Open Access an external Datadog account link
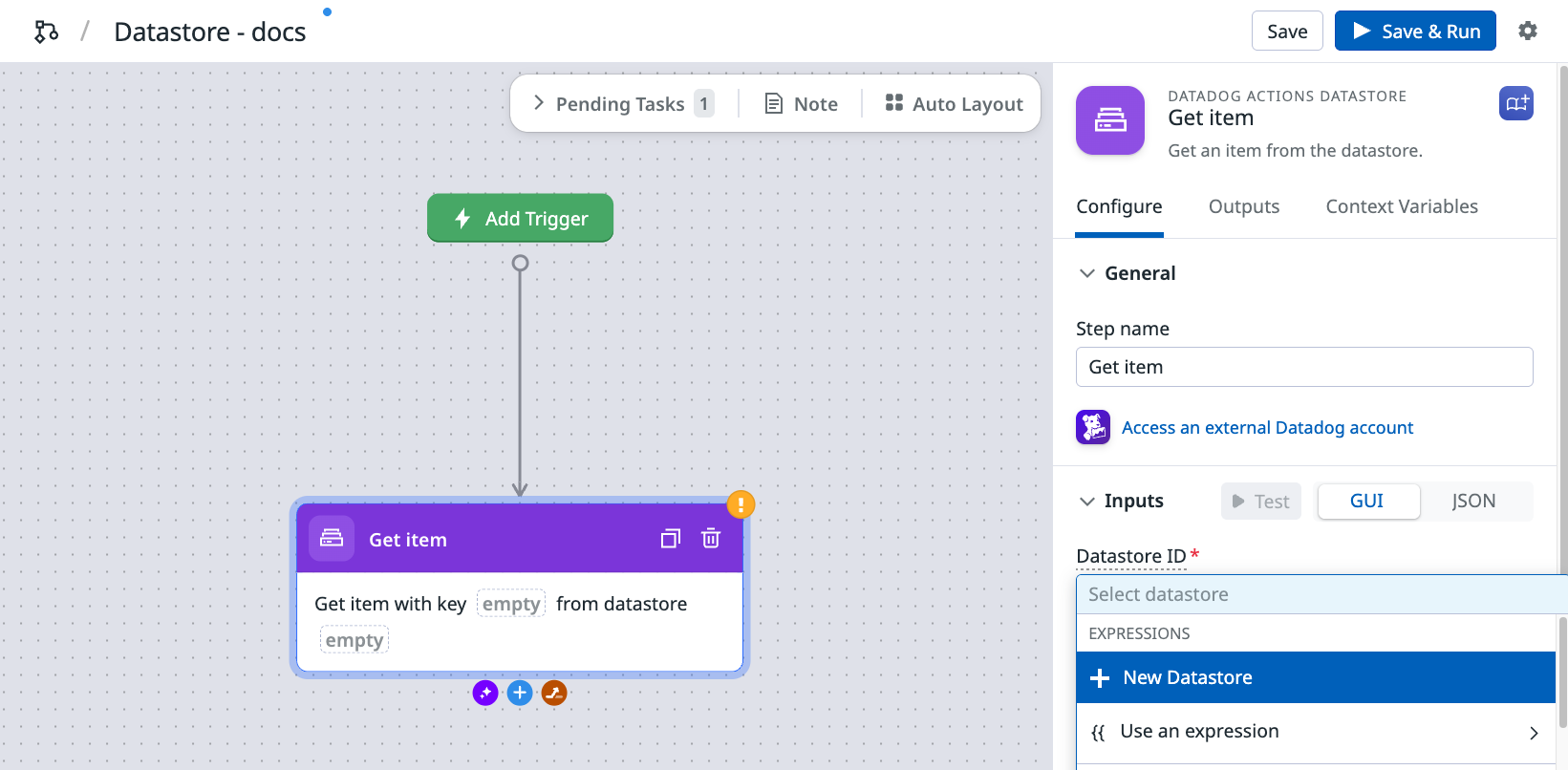The width and height of the screenshot is (1568, 770). 1266,428
